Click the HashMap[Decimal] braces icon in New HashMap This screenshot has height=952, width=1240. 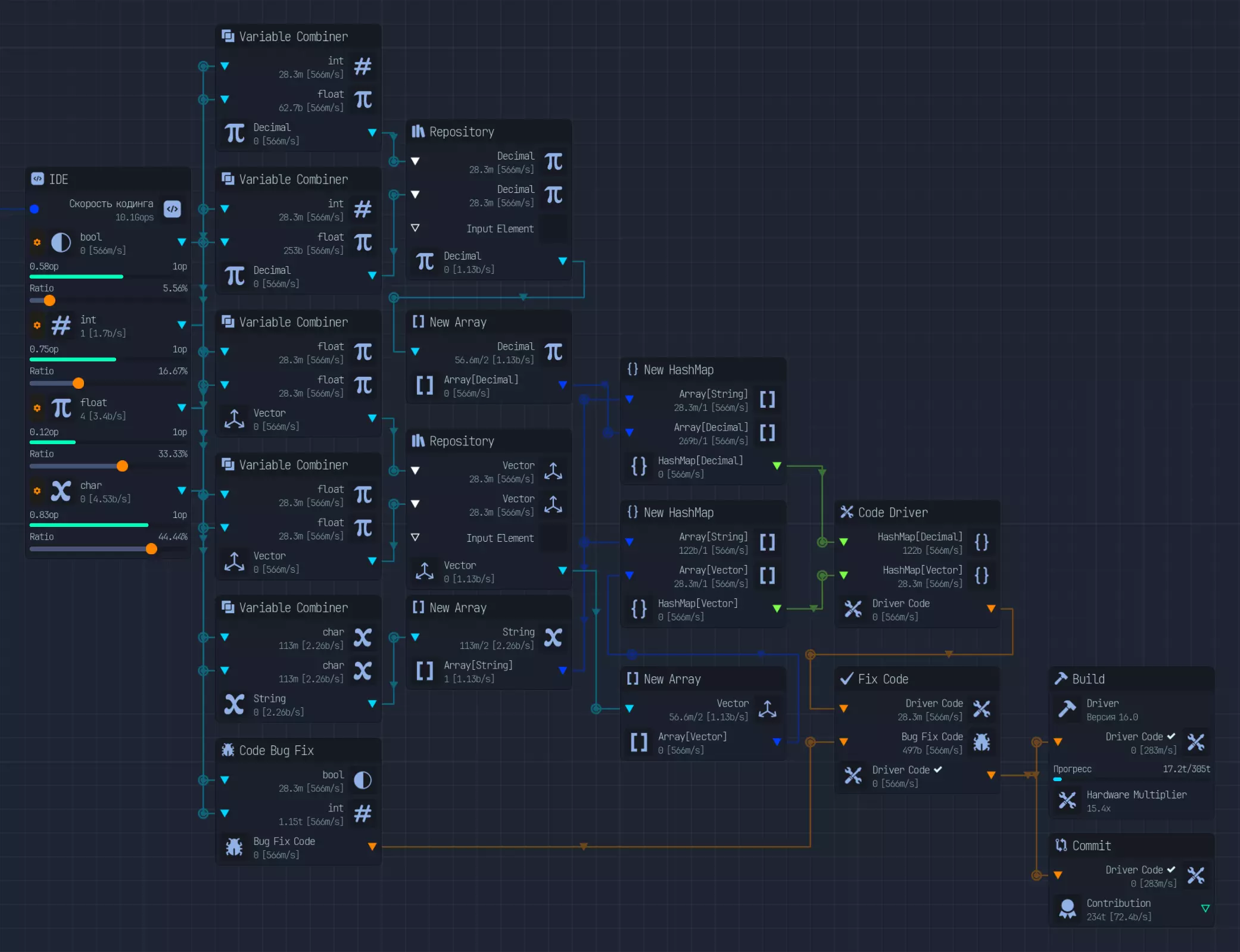tap(638, 466)
